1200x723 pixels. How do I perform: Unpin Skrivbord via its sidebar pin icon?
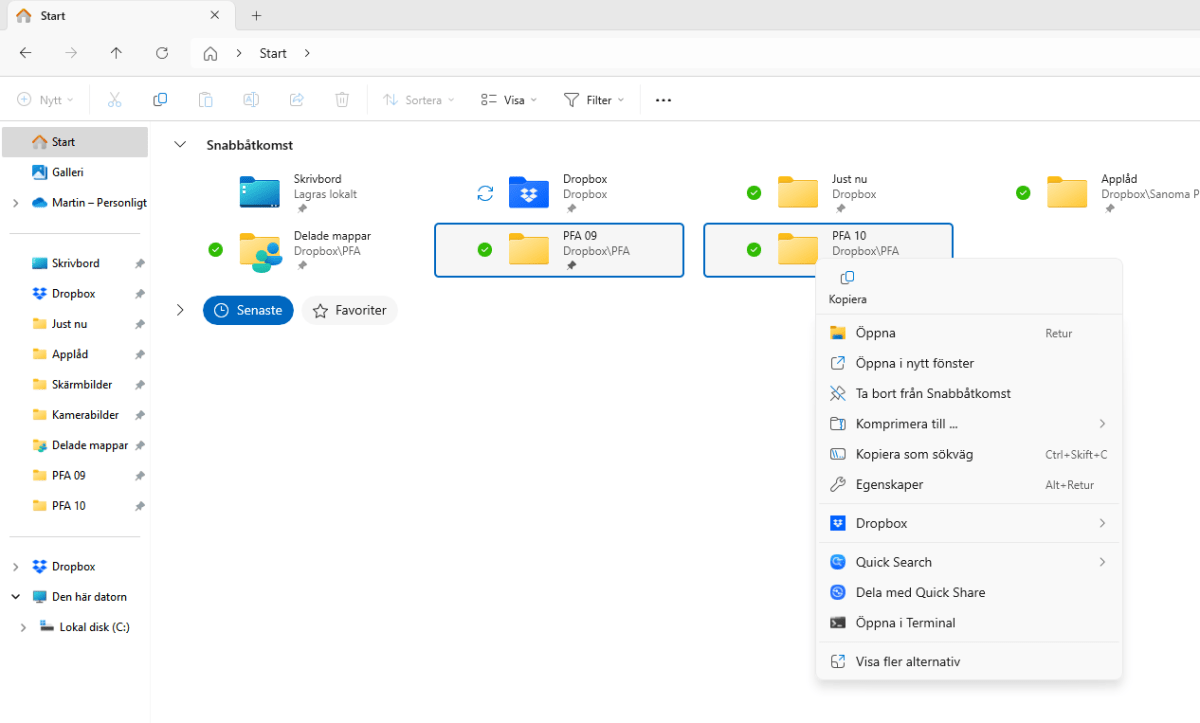140,264
